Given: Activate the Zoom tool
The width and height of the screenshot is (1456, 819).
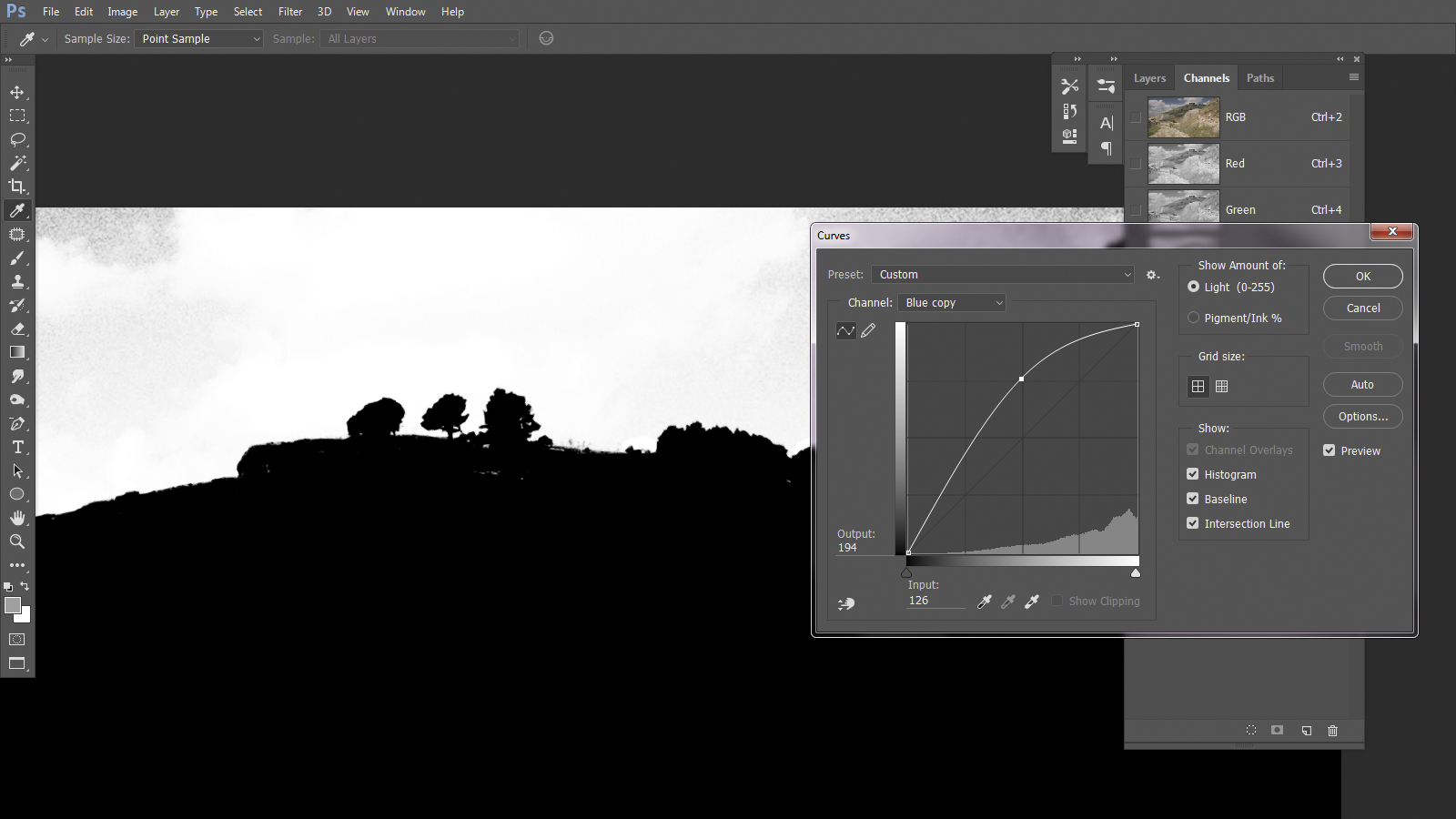Looking at the screenshot, I should point(17,541).
